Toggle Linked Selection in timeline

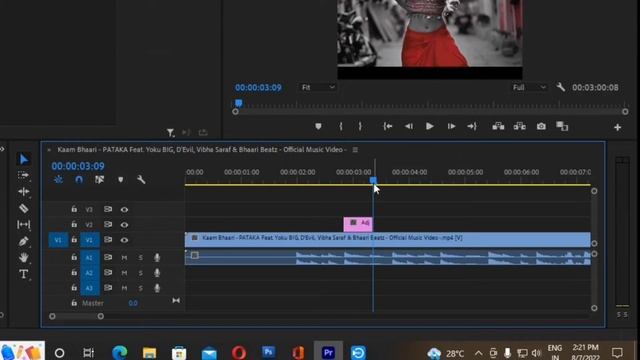point(99,180)
